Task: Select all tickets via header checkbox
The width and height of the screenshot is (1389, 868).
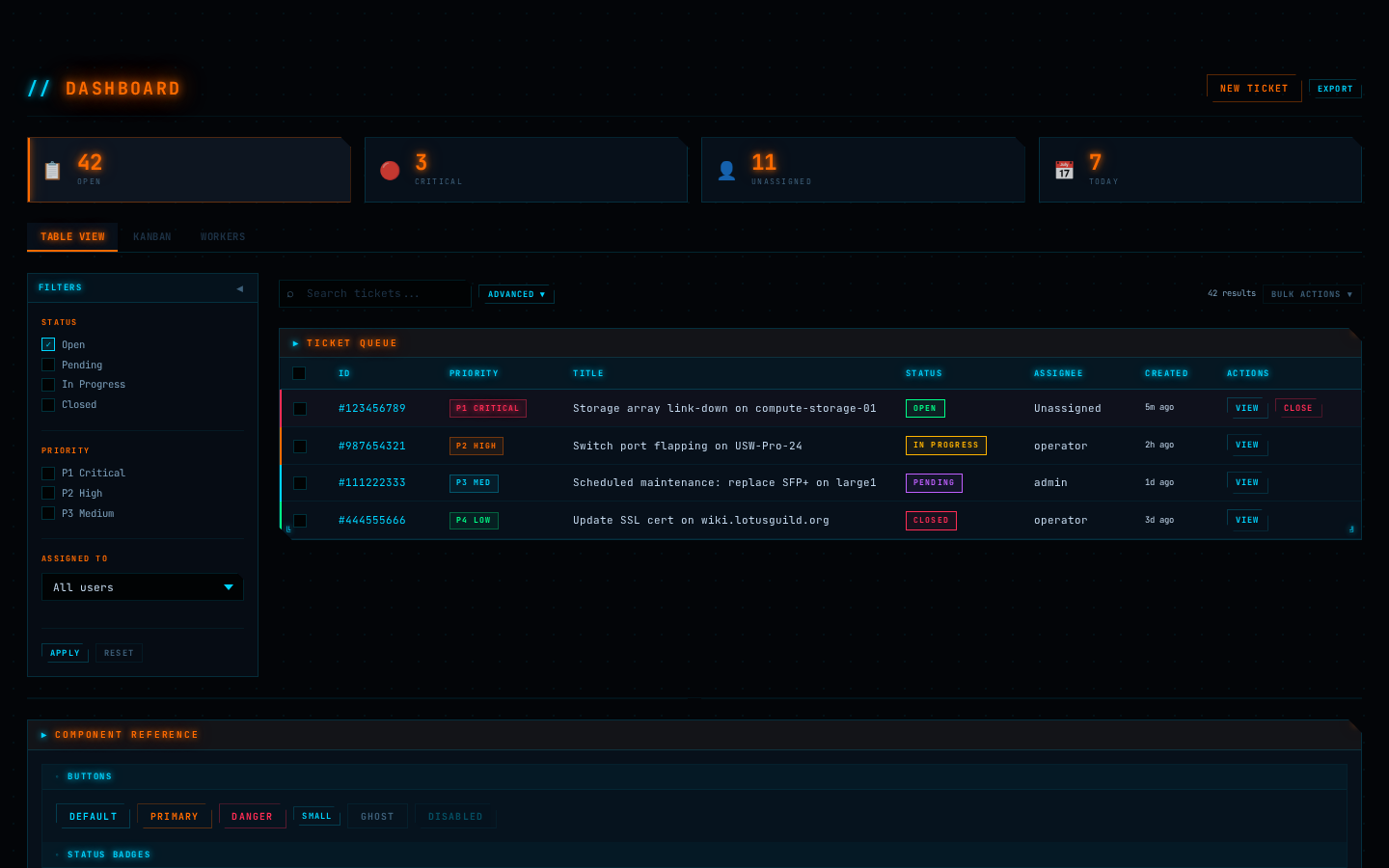Action: click(299, 373)
